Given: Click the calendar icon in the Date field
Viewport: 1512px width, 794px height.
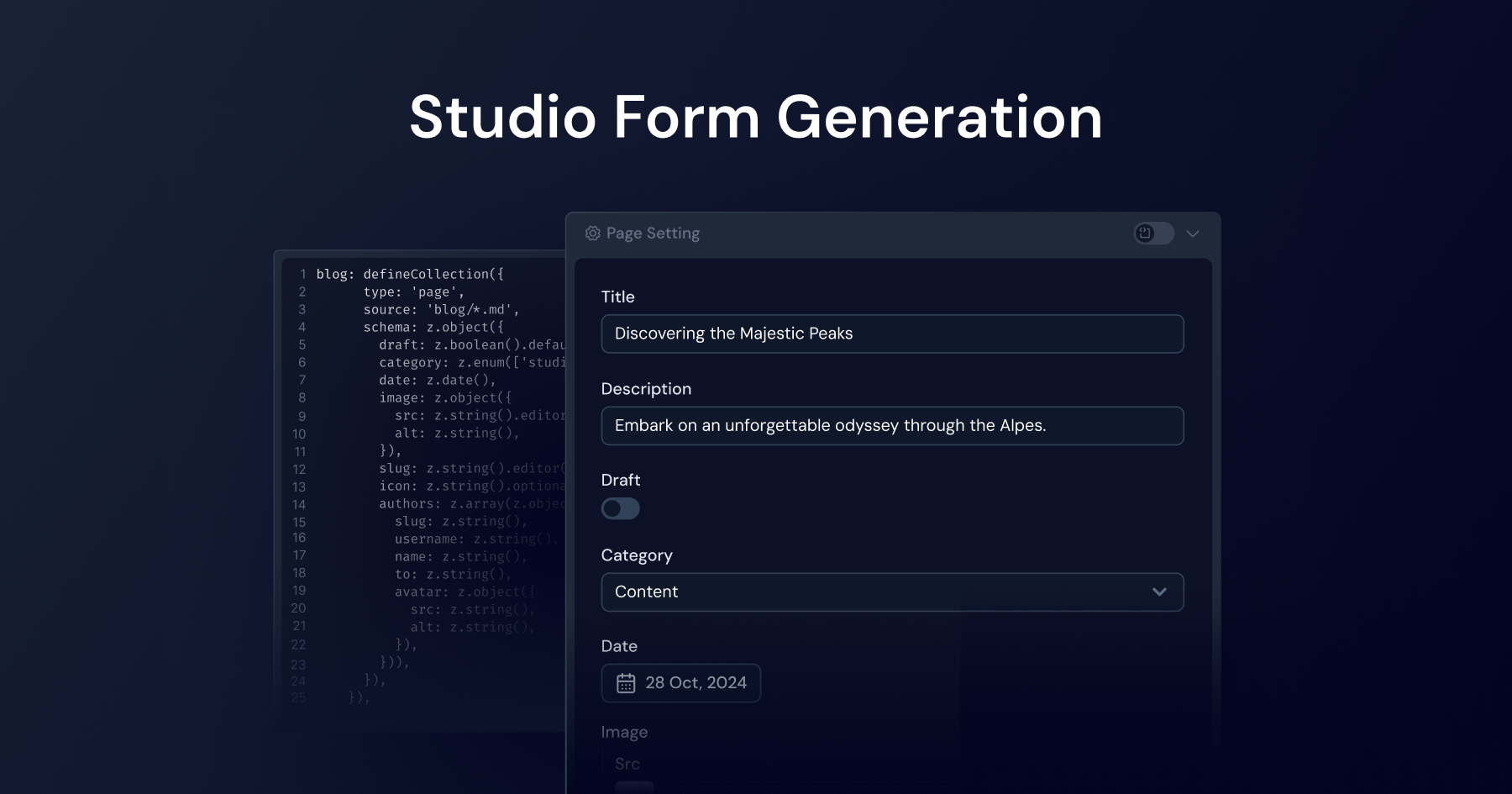Looking at the screenshot, I should click(625, 683).
